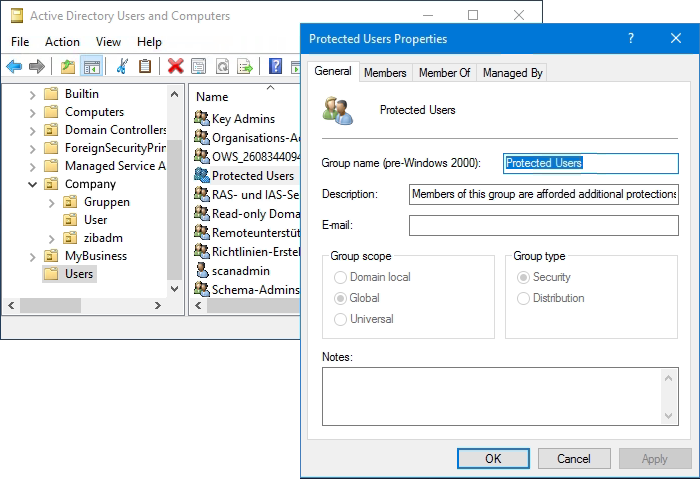700x479 pixels.
Task: Select the Richtlinien-Ersteller group icon
Action: point(202,251)
